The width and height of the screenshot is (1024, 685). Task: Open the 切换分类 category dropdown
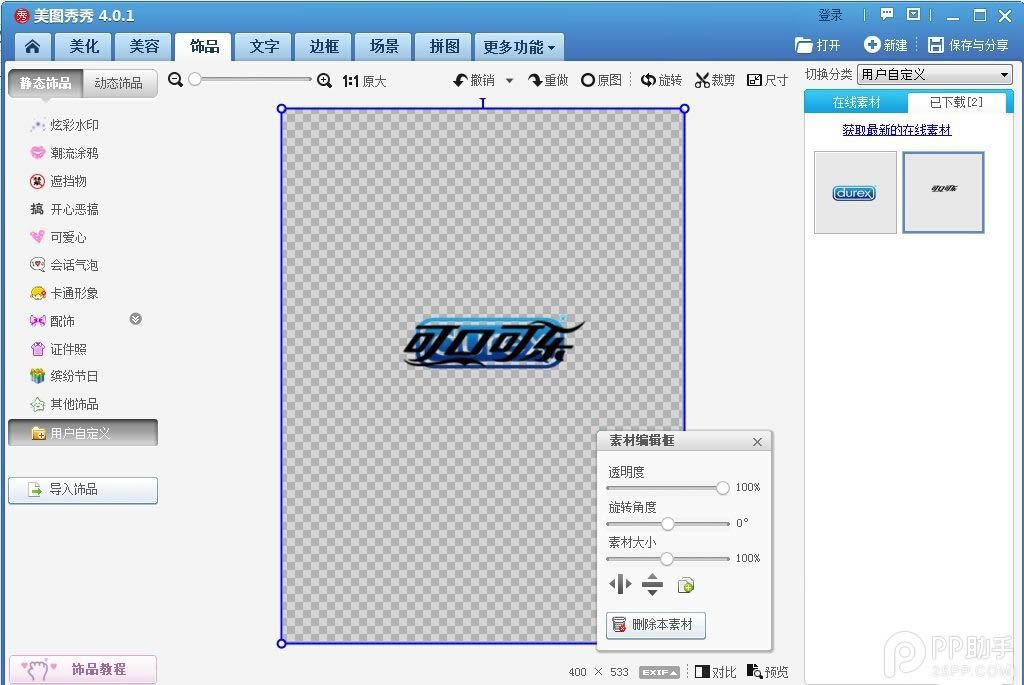point(935,74)
